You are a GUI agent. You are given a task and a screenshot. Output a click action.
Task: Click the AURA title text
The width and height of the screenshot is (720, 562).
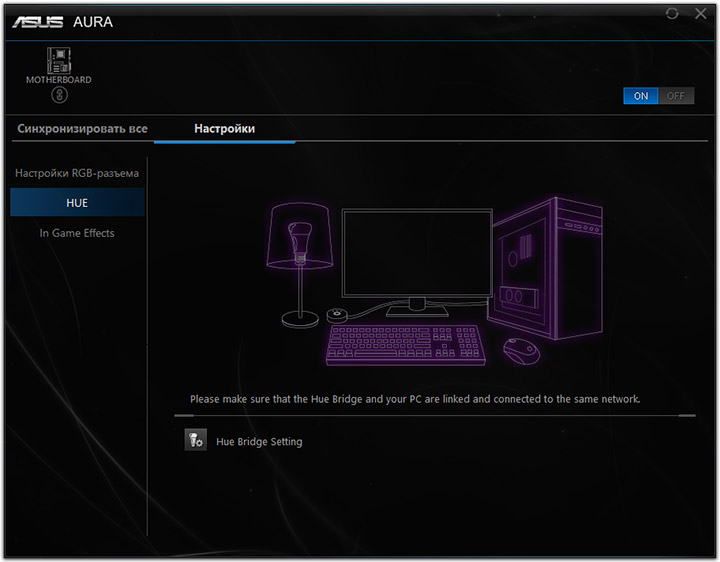[93, 22]
